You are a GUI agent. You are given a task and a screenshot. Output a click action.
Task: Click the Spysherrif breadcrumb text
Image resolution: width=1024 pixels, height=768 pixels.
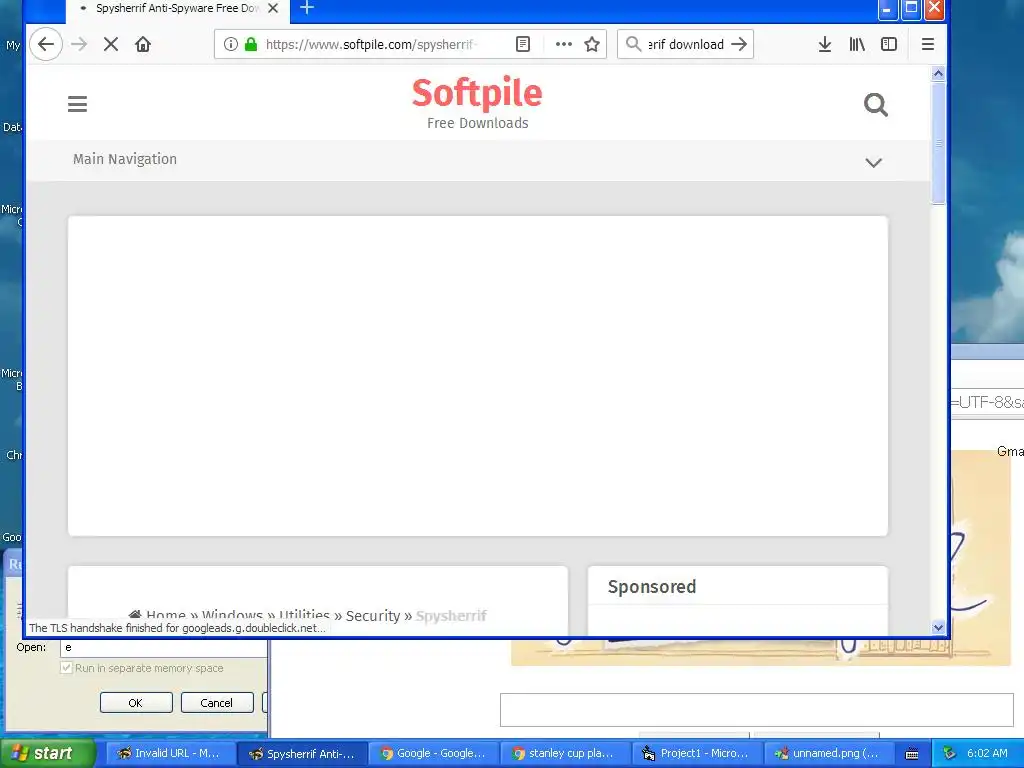click(451, 616)
